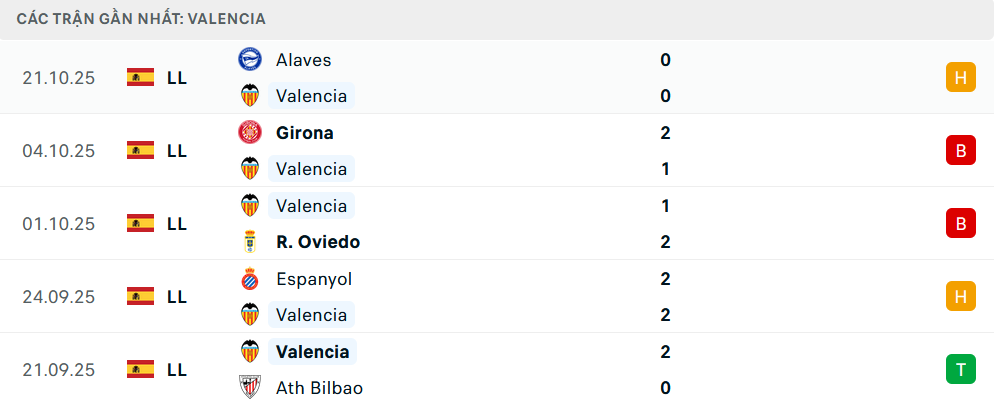Click the Girona club crest icon
Screen dimensions: 995x402
249,133
